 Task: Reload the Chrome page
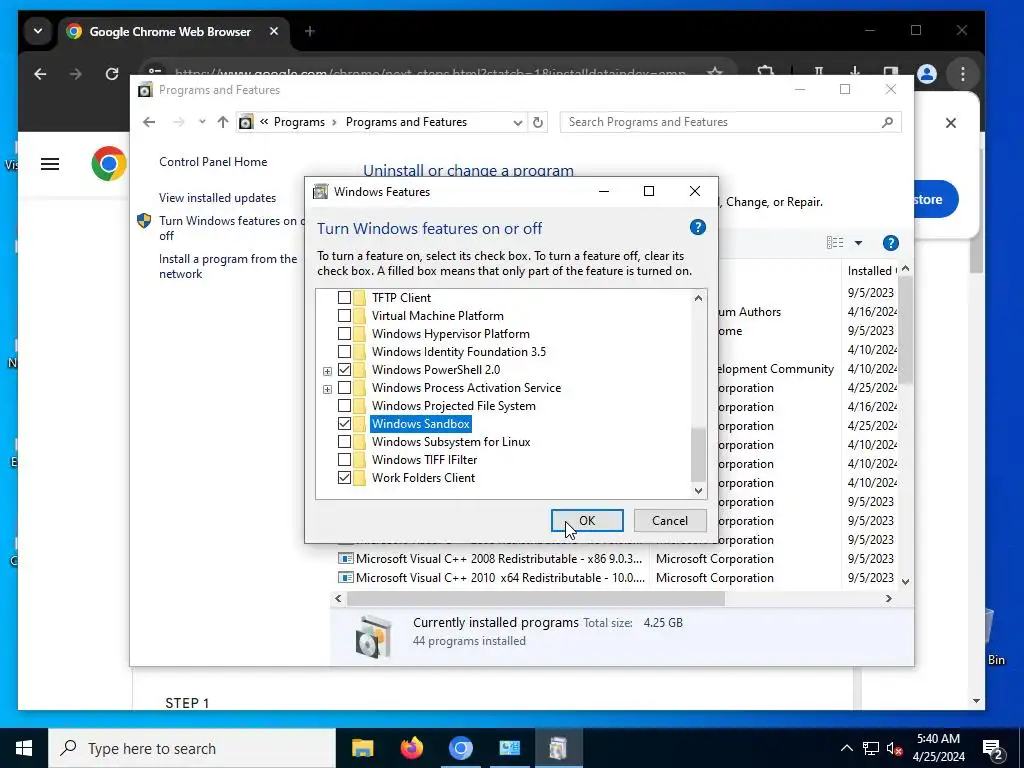click(112, 74)
